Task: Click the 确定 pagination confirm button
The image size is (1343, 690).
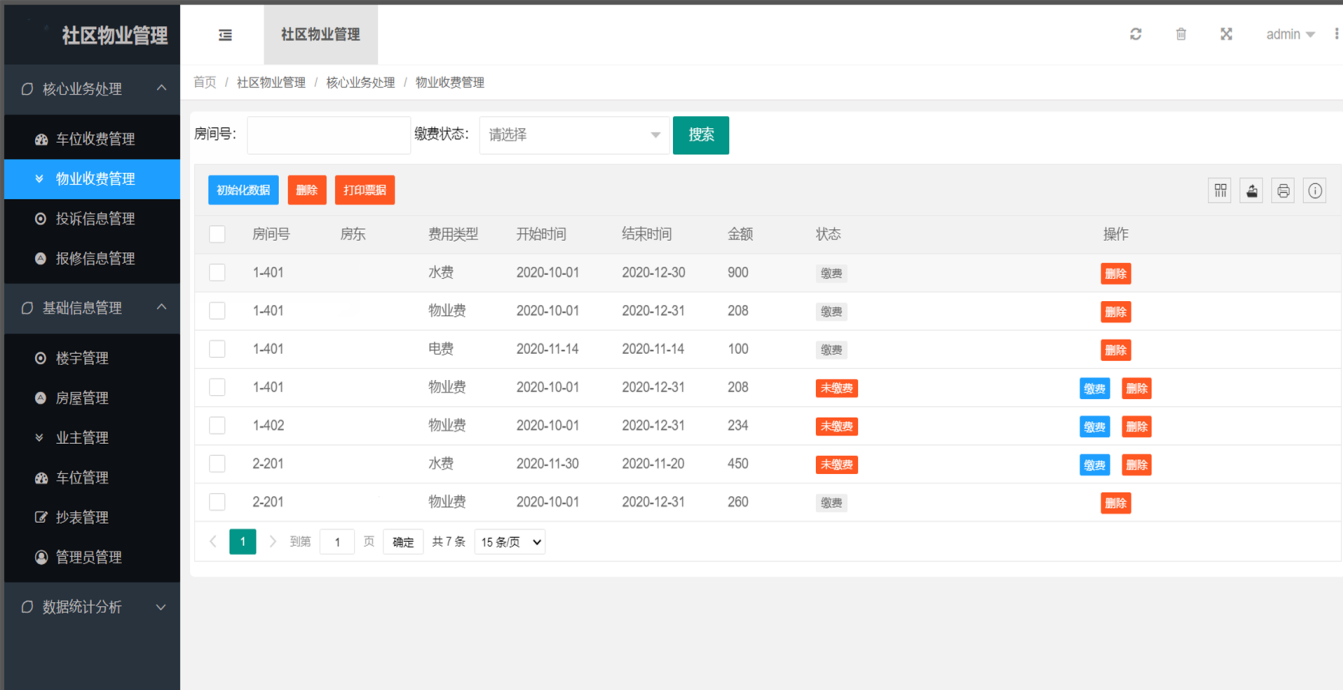Action: click(x=403, y=542)
